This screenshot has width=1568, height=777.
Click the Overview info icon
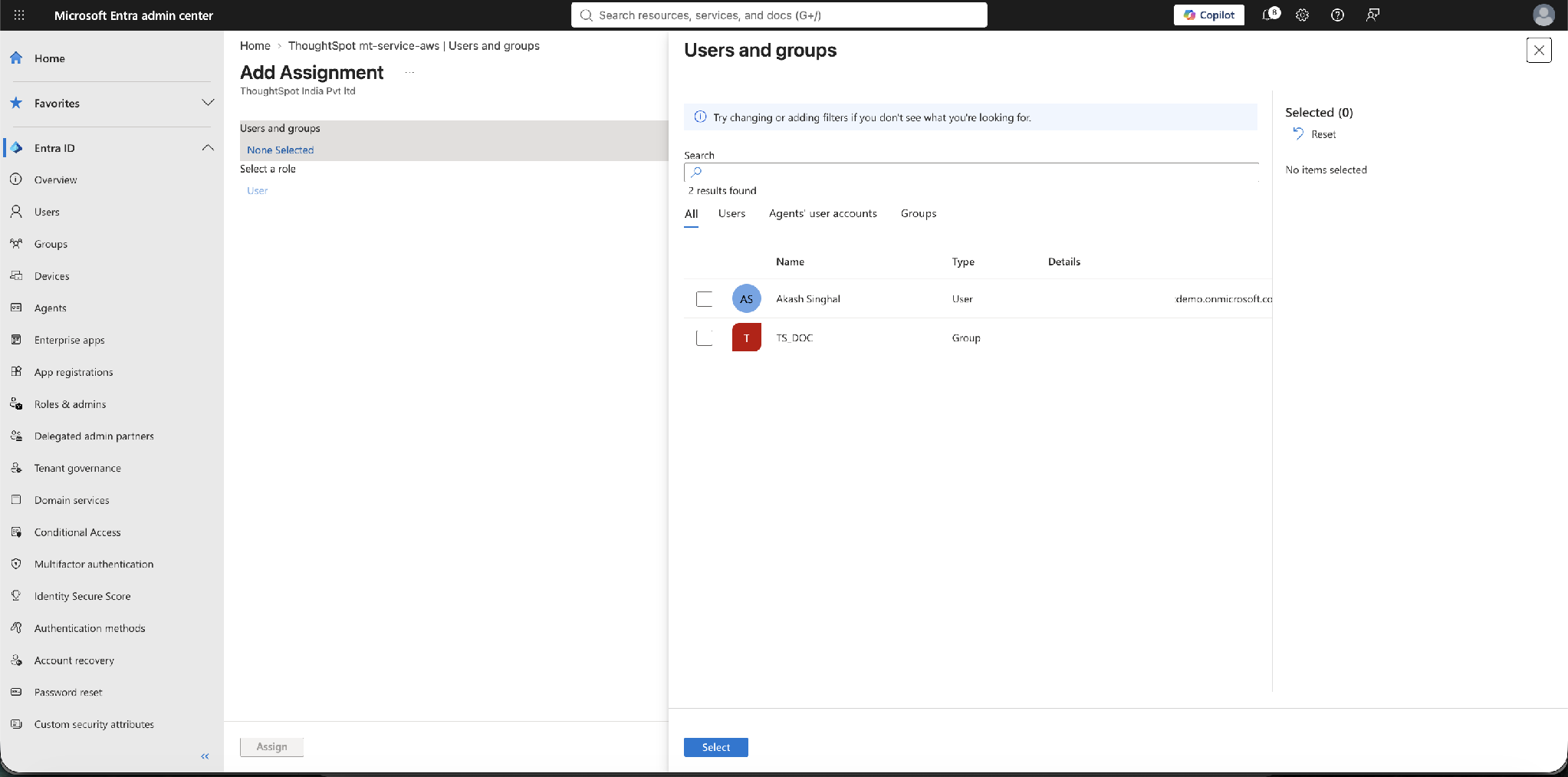[16, 179]
